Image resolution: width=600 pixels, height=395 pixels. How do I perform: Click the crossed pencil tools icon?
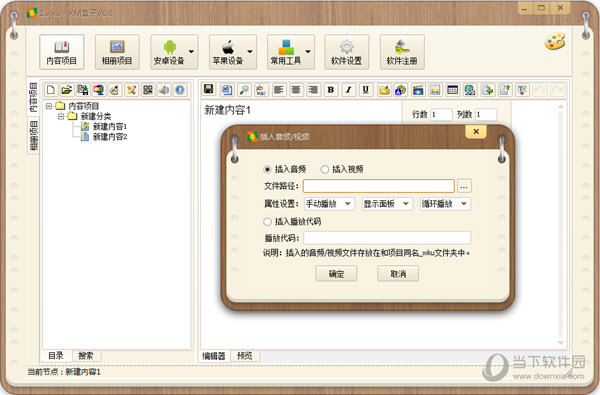tap(131, 90)
